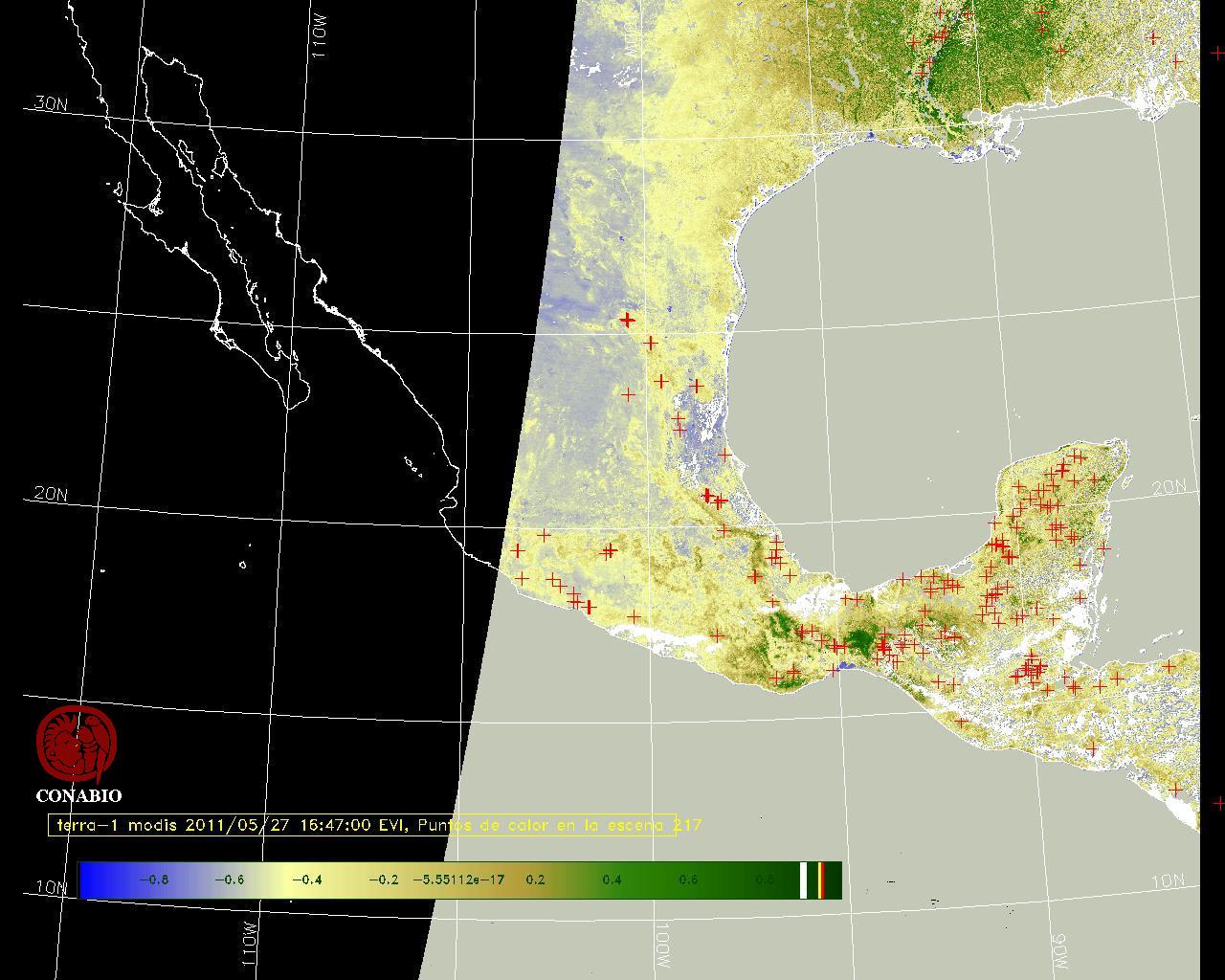
Task: Click the white stripe on the color bar
Action: 804,880
